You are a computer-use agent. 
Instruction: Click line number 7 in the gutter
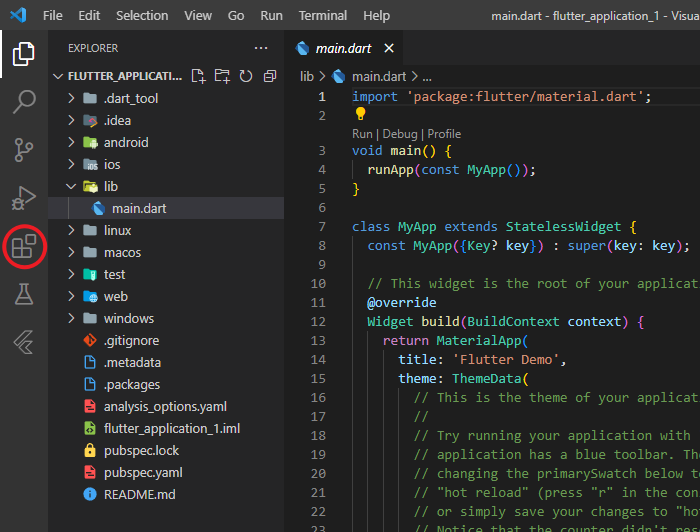322,227
